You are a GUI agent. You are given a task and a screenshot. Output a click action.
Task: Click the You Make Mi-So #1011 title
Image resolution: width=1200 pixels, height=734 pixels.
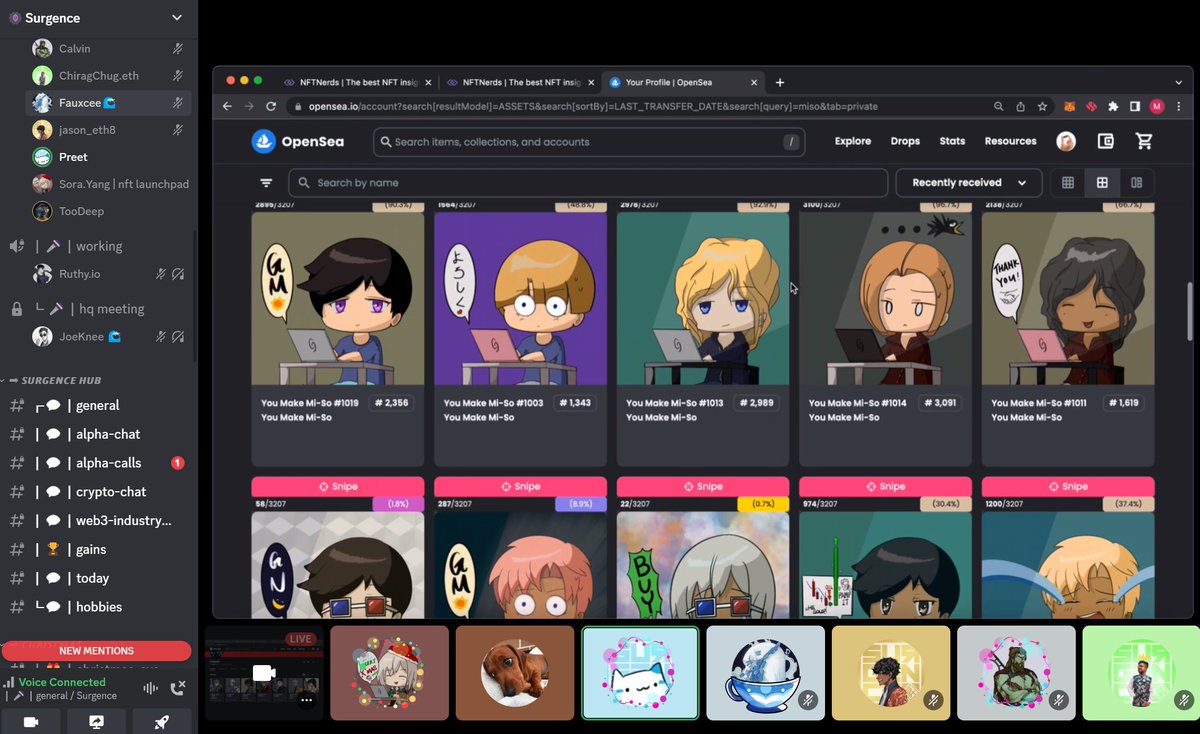tap(1040, 403)
